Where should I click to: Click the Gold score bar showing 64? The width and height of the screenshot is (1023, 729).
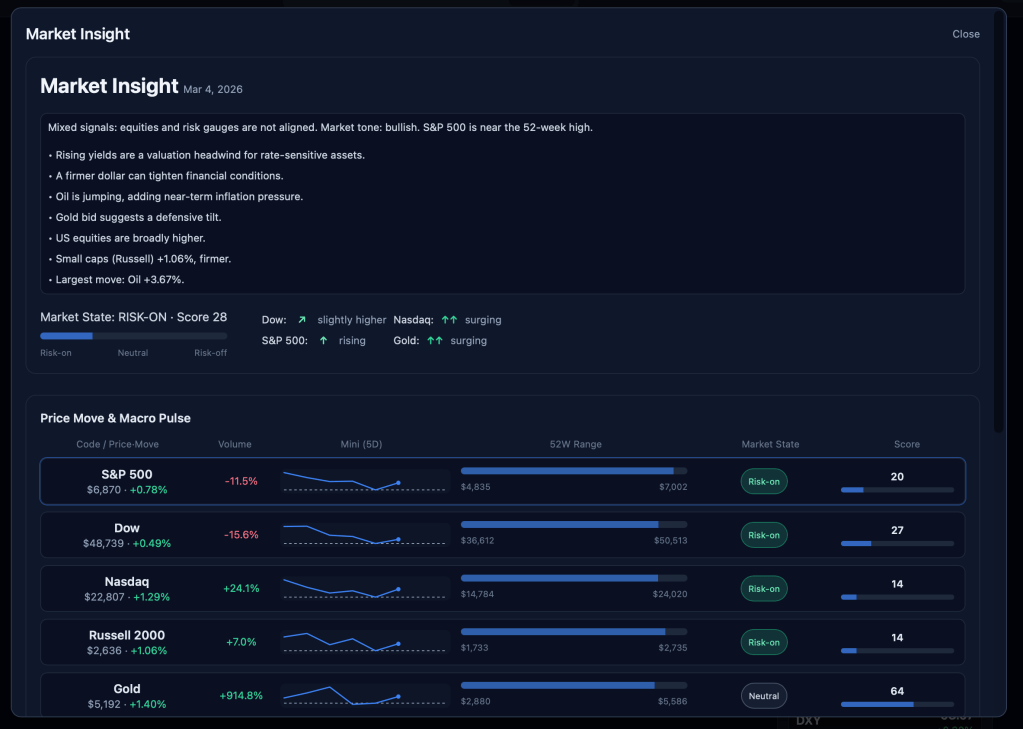tap(897, 704)
